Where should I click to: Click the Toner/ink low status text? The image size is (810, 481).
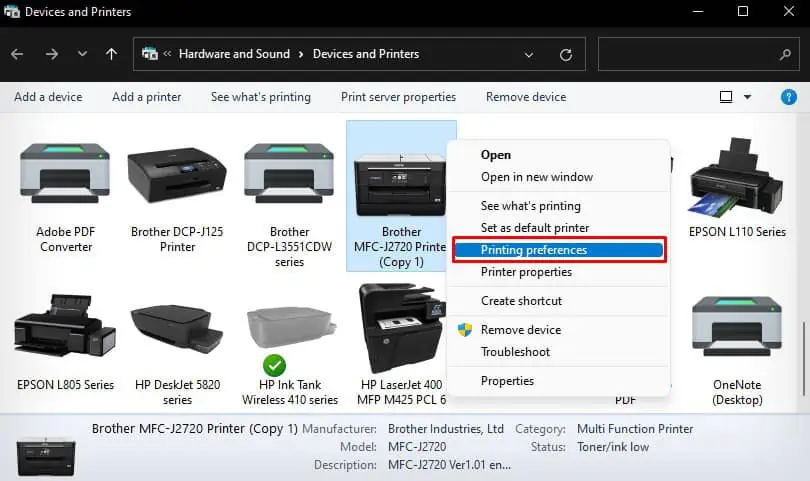613,447
